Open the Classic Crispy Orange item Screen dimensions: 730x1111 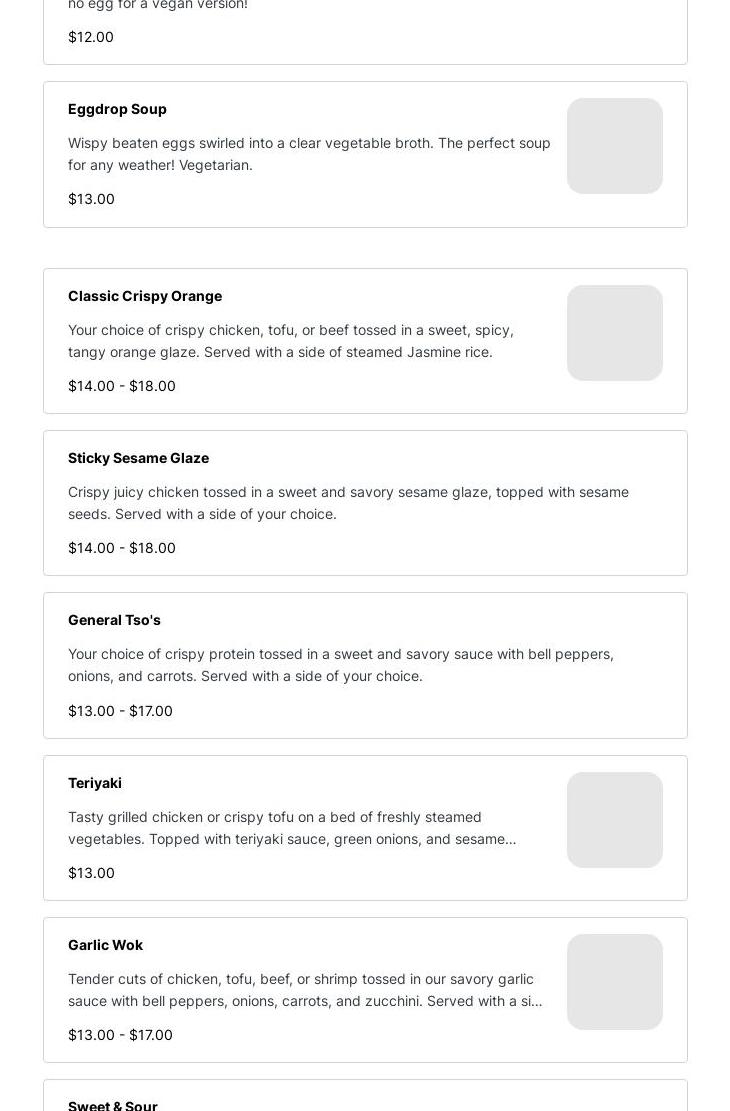(x=145, y=296)
